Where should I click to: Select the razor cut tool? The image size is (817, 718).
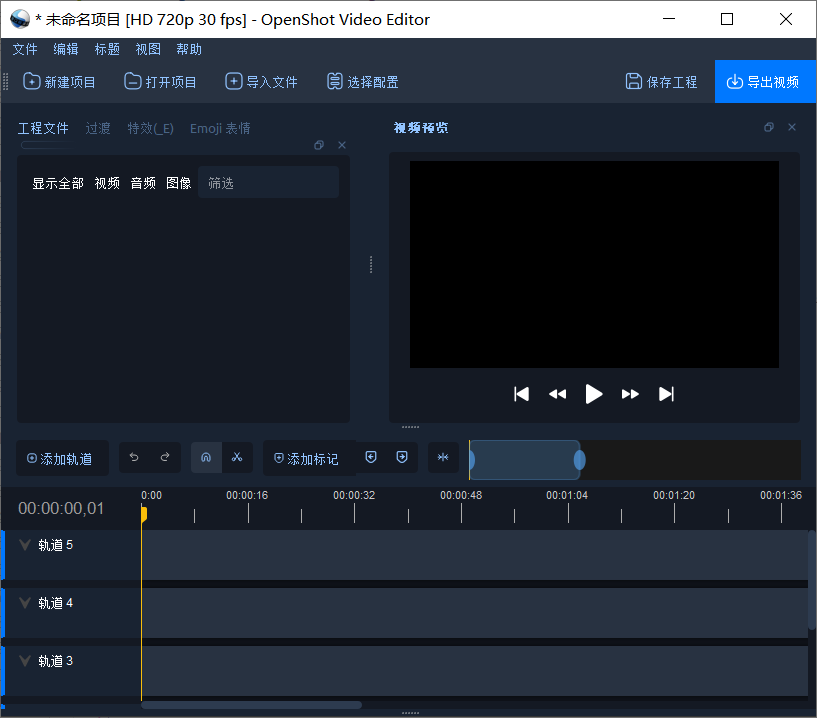[237, 457]
